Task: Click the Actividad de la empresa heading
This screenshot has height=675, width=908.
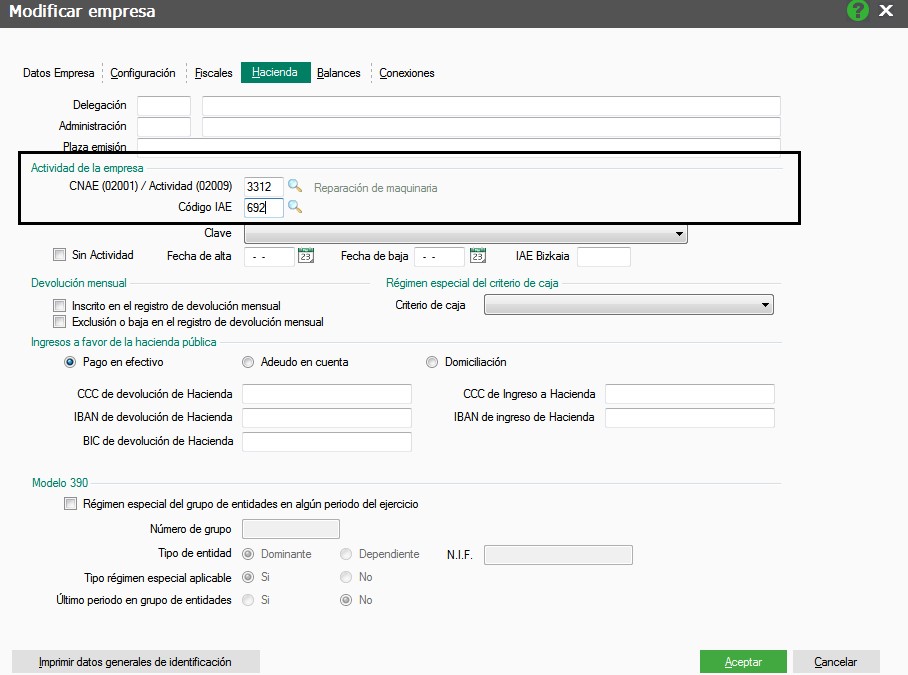Action: tap(87, 168)
